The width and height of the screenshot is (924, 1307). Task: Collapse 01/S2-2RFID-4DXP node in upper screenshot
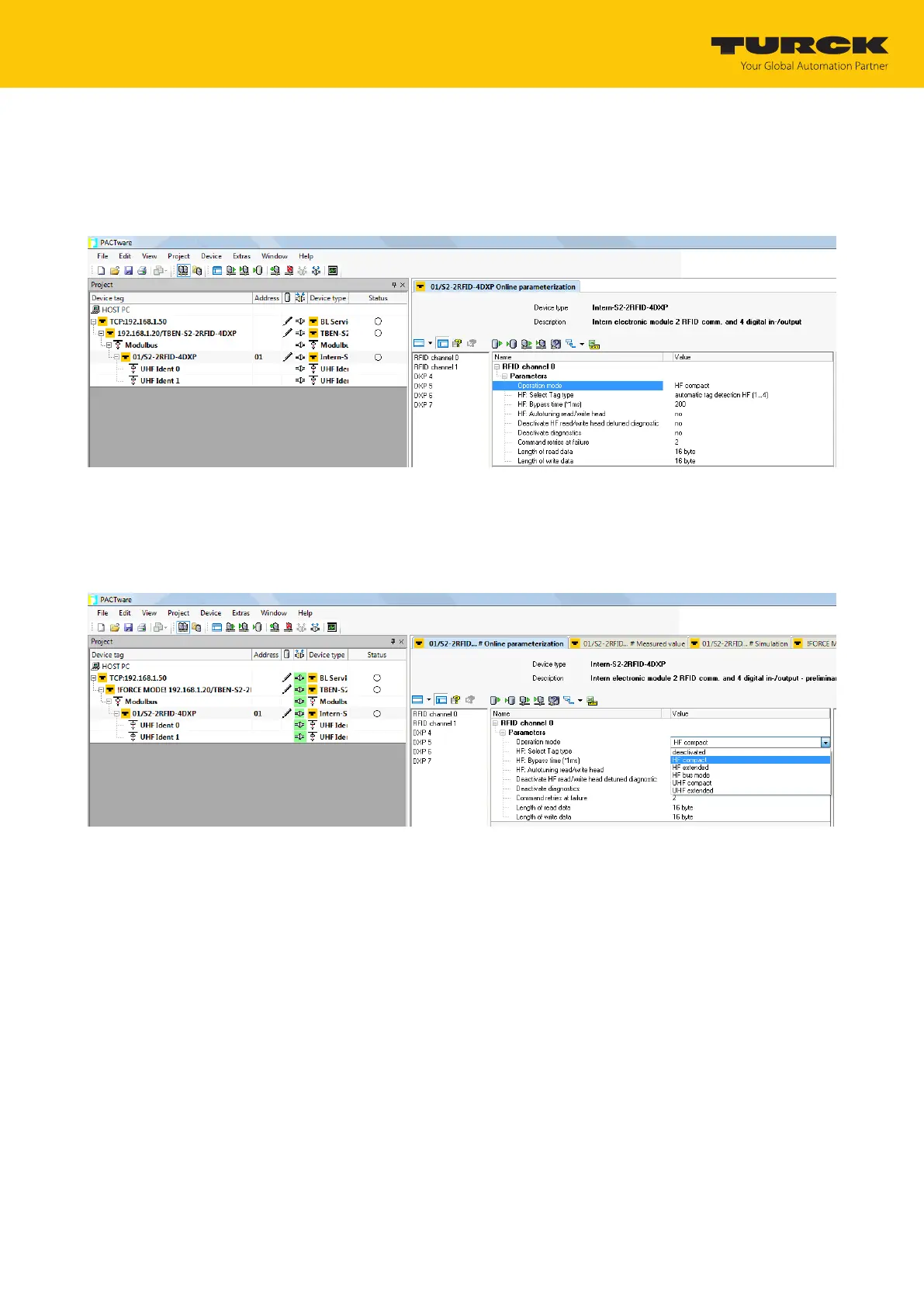point(116,357)
